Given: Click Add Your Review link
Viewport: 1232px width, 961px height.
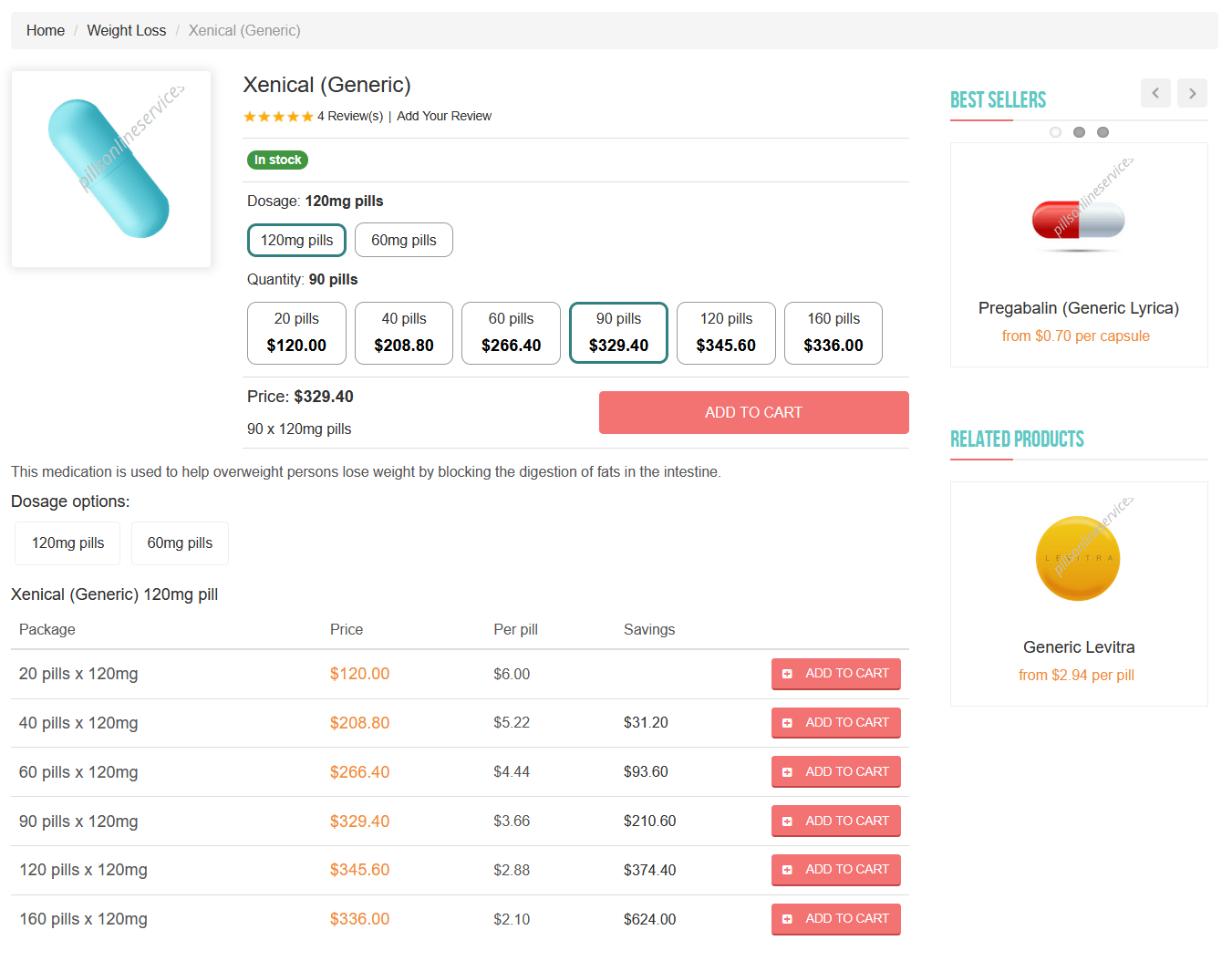Looking at the screenshot, I should click(444, 116).
